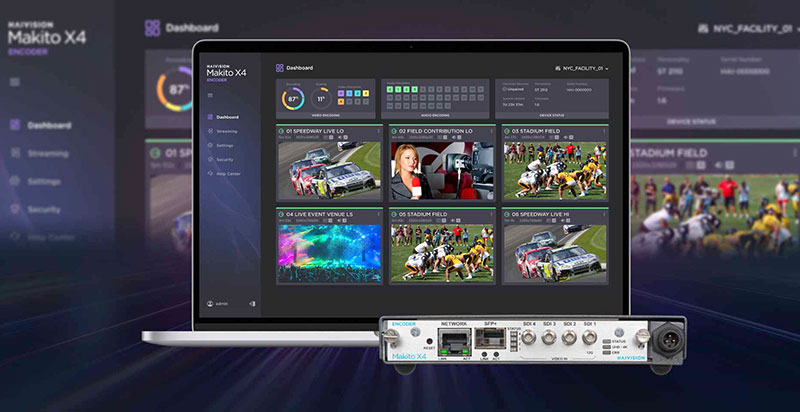Collapse sidebar with the hamburger menu icon
Viewport: 800px width, 412px height.
[210, 95]
